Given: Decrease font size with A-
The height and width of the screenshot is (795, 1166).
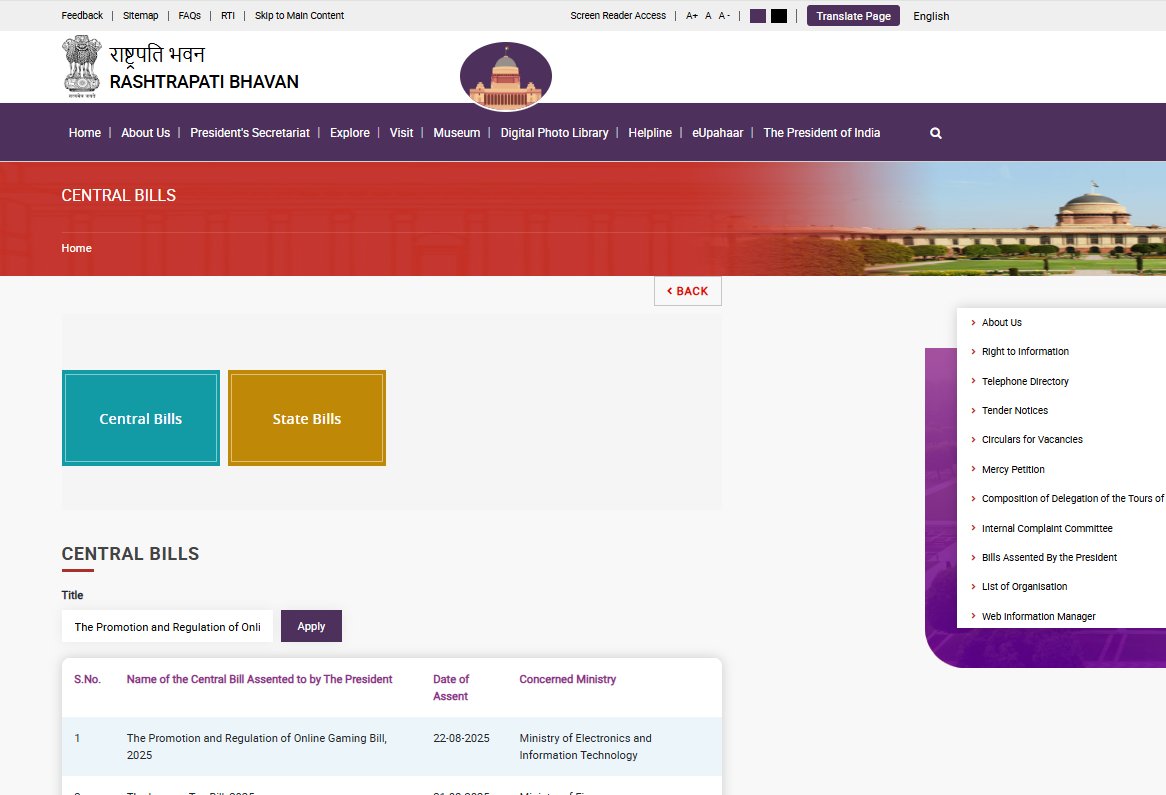Looking at the screenshot, I should click(x=724, y=16).
